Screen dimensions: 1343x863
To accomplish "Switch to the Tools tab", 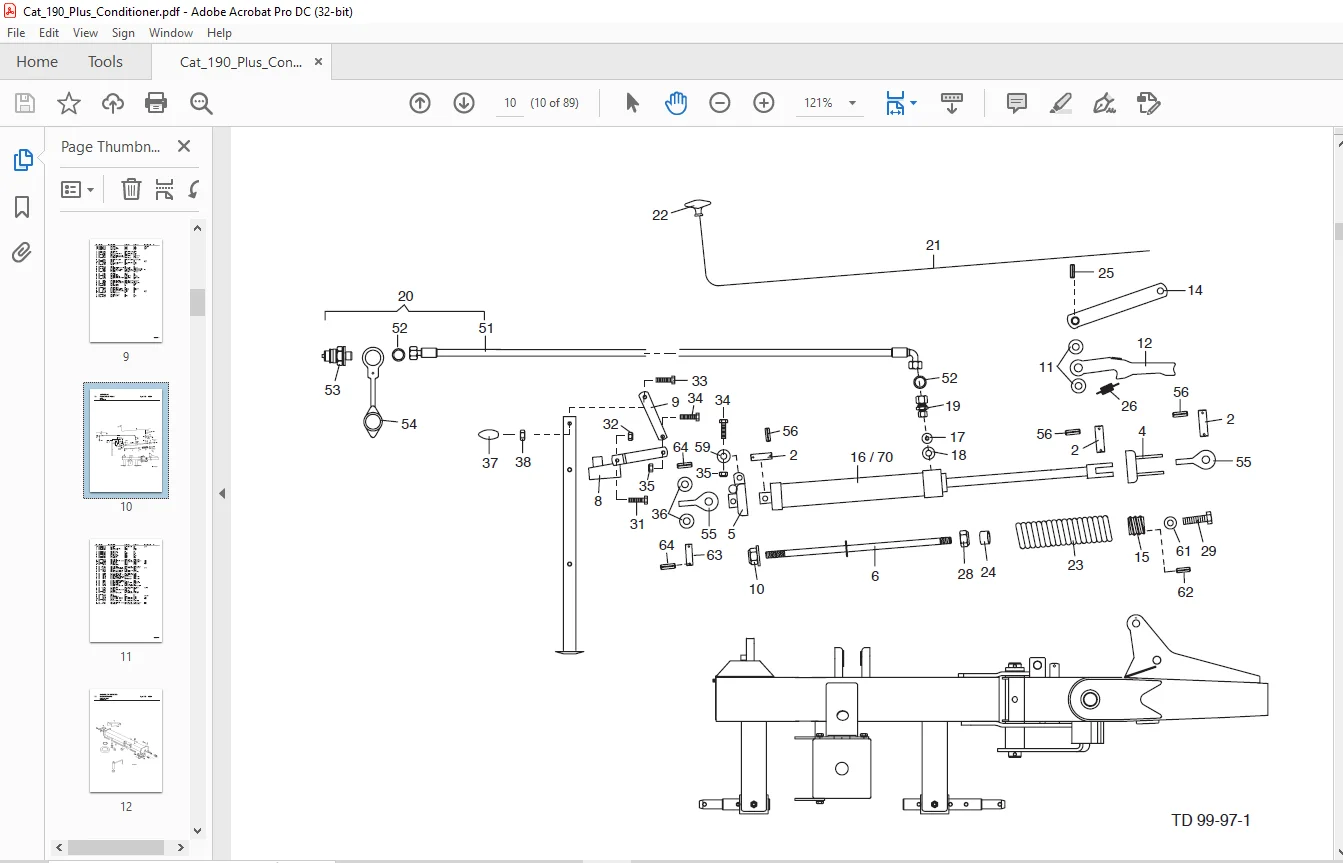I will [x=105, y=62].
